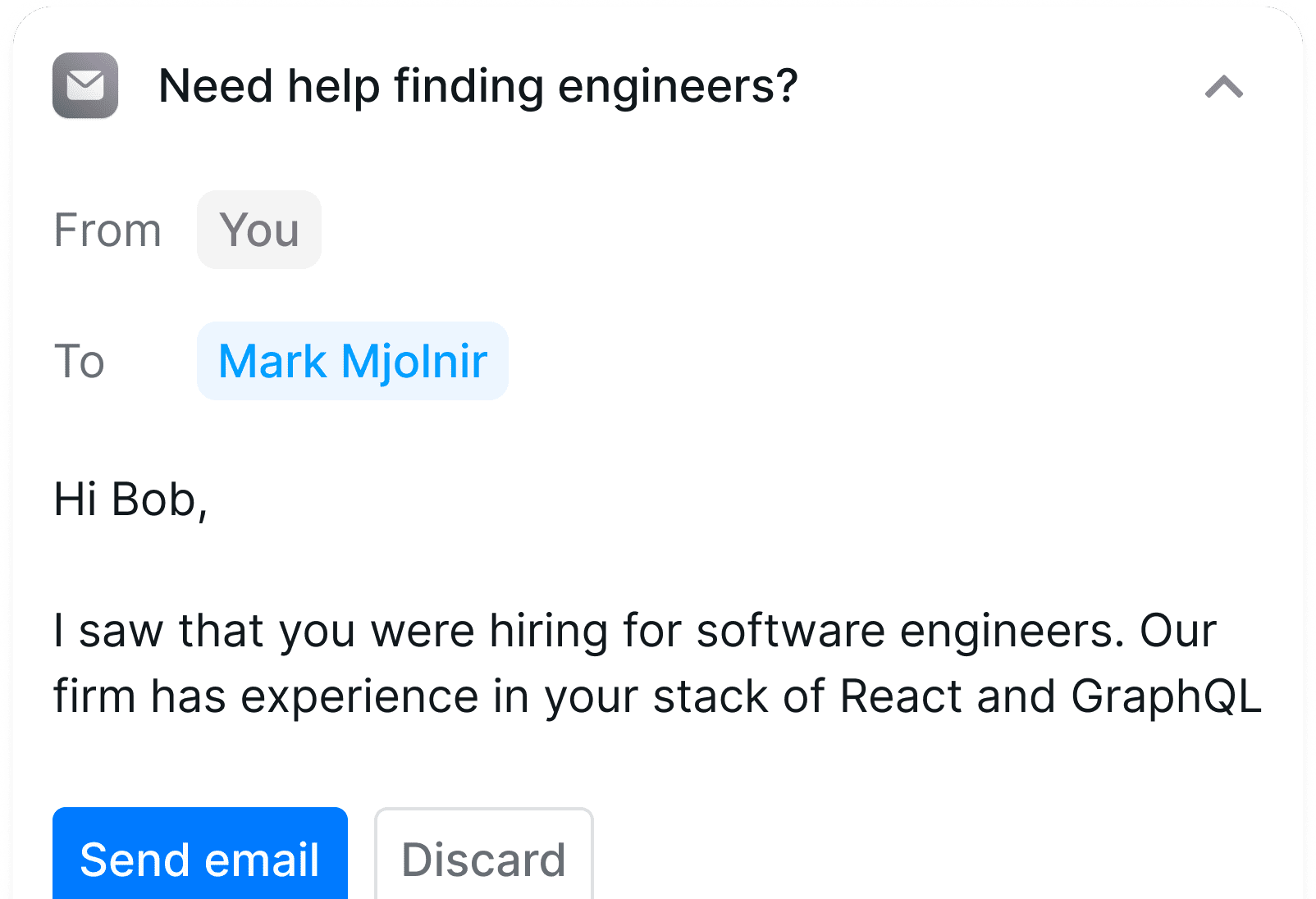Click the 'To' field label

coord(80,361)
